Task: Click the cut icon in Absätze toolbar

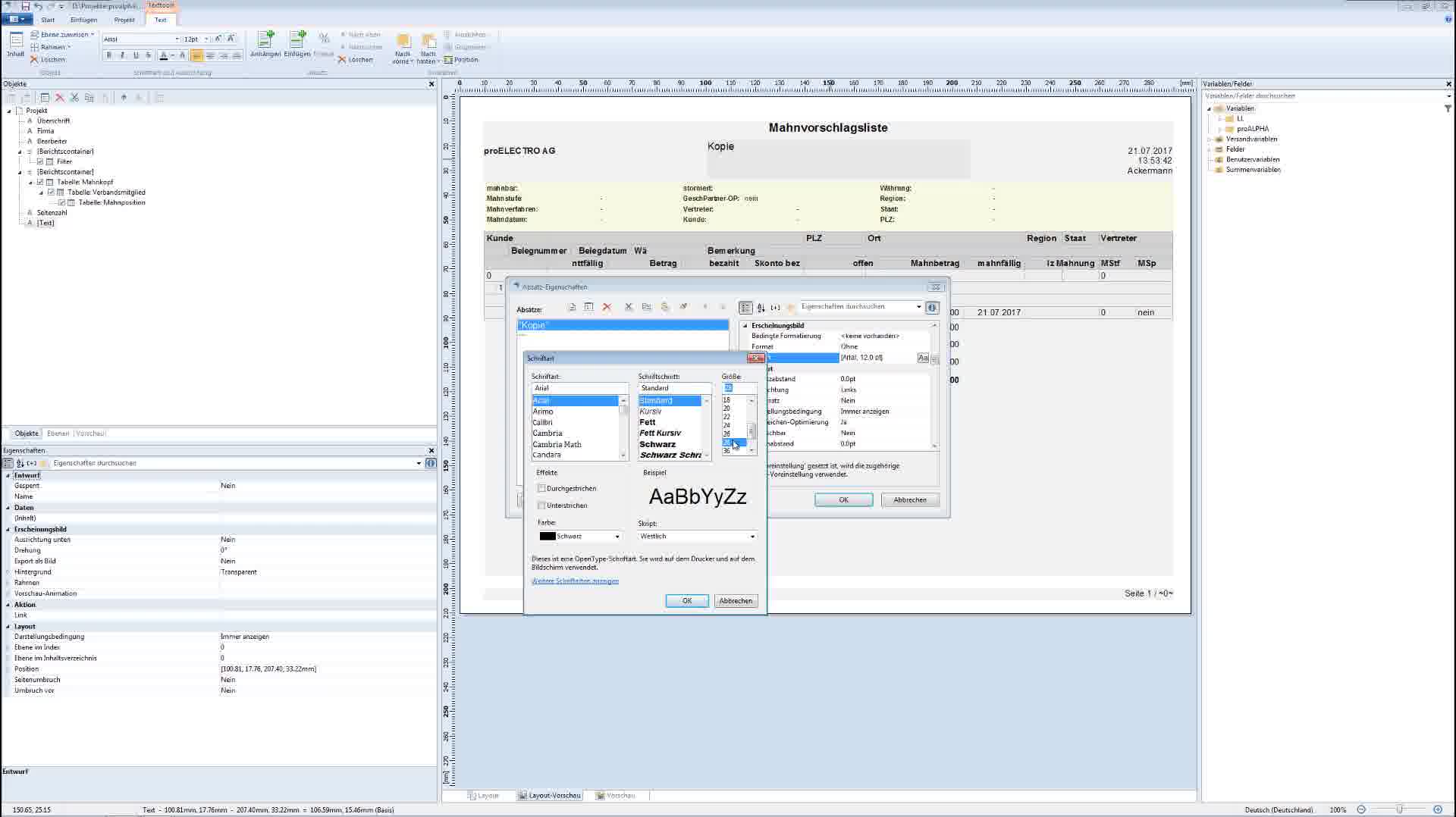Action: pyautogui.click(x=628, y=307)
